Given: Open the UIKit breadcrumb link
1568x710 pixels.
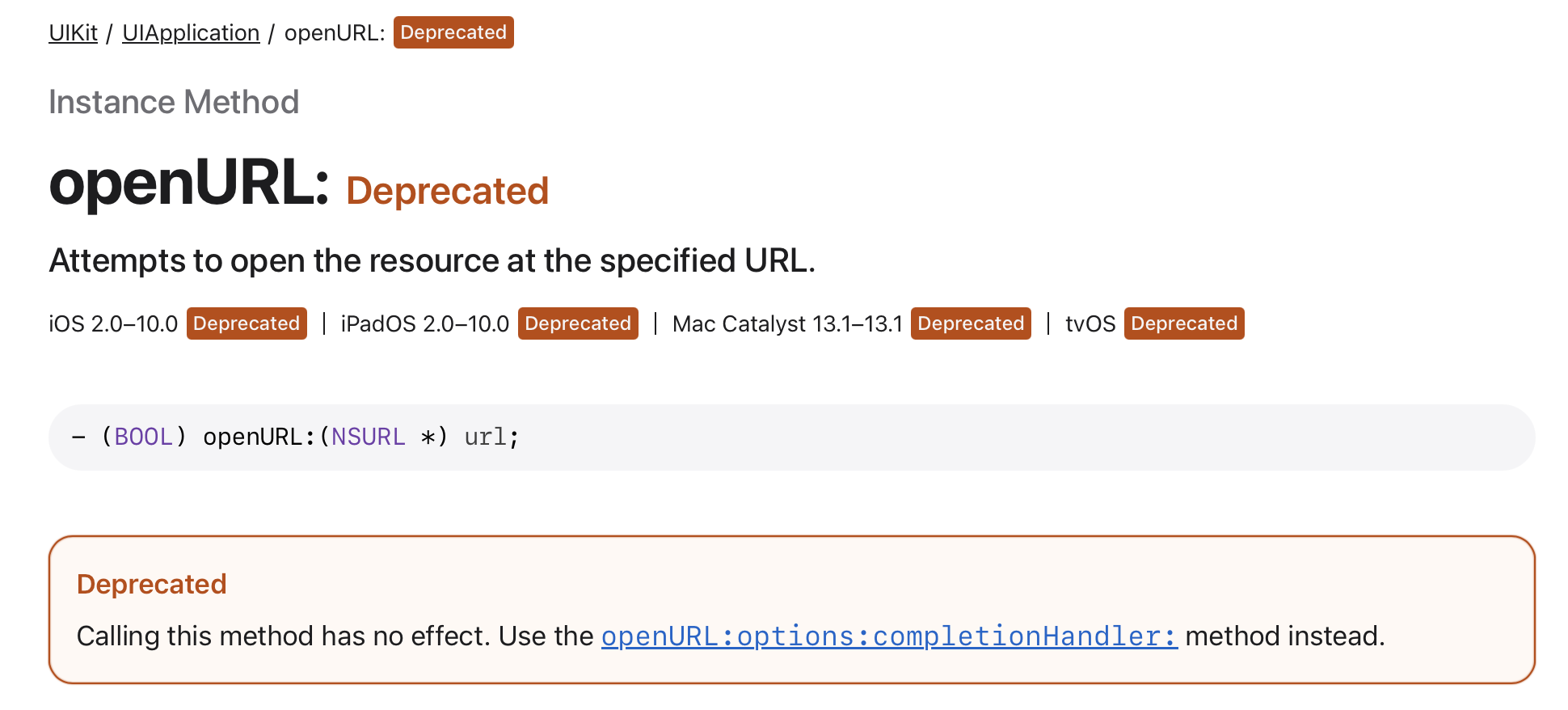Looking at the screenshot, I should (73, 33).
